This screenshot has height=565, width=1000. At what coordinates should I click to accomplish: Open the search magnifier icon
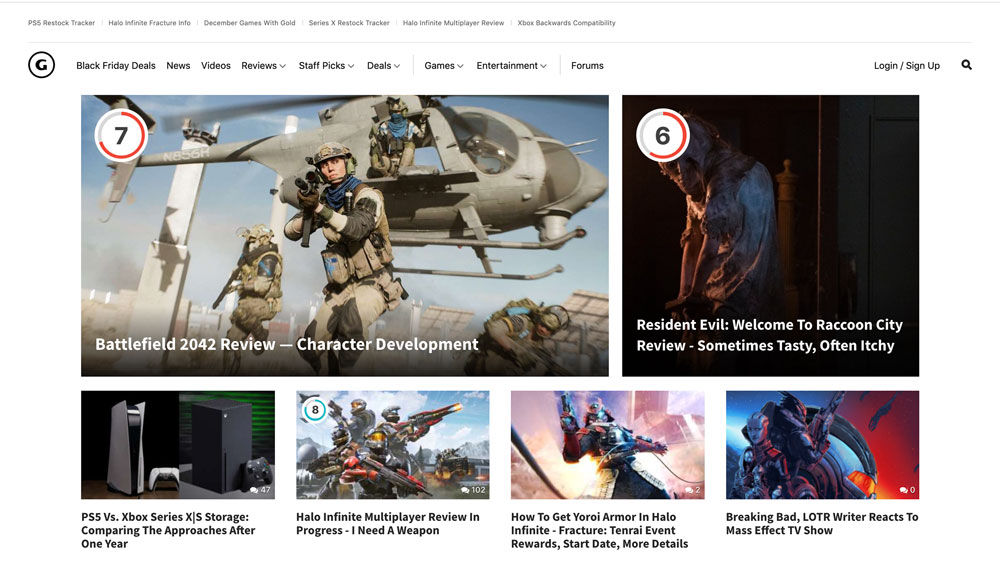point(967,65)
